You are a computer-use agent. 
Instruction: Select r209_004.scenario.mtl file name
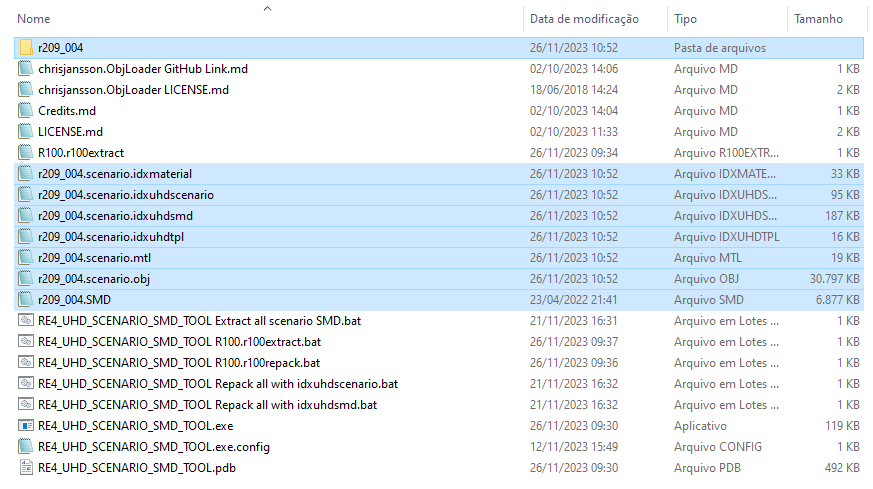coord(95,258)
